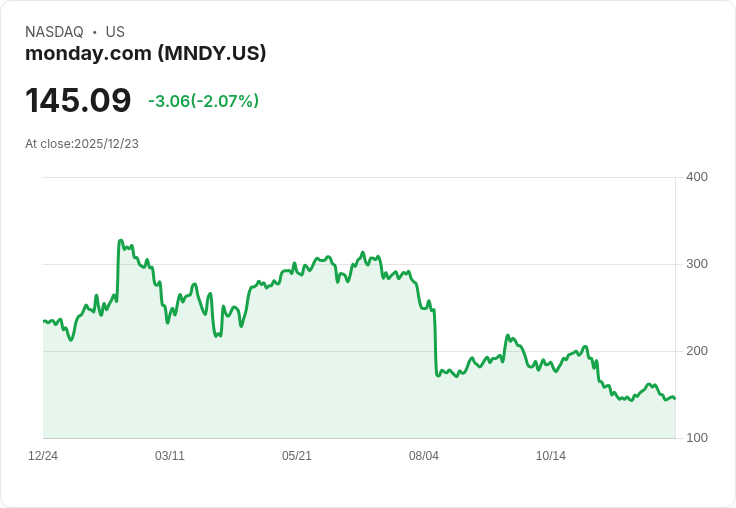The image size is (736, 508).
Task: Click the sharp August drop on the chart line
Action: 435,343
